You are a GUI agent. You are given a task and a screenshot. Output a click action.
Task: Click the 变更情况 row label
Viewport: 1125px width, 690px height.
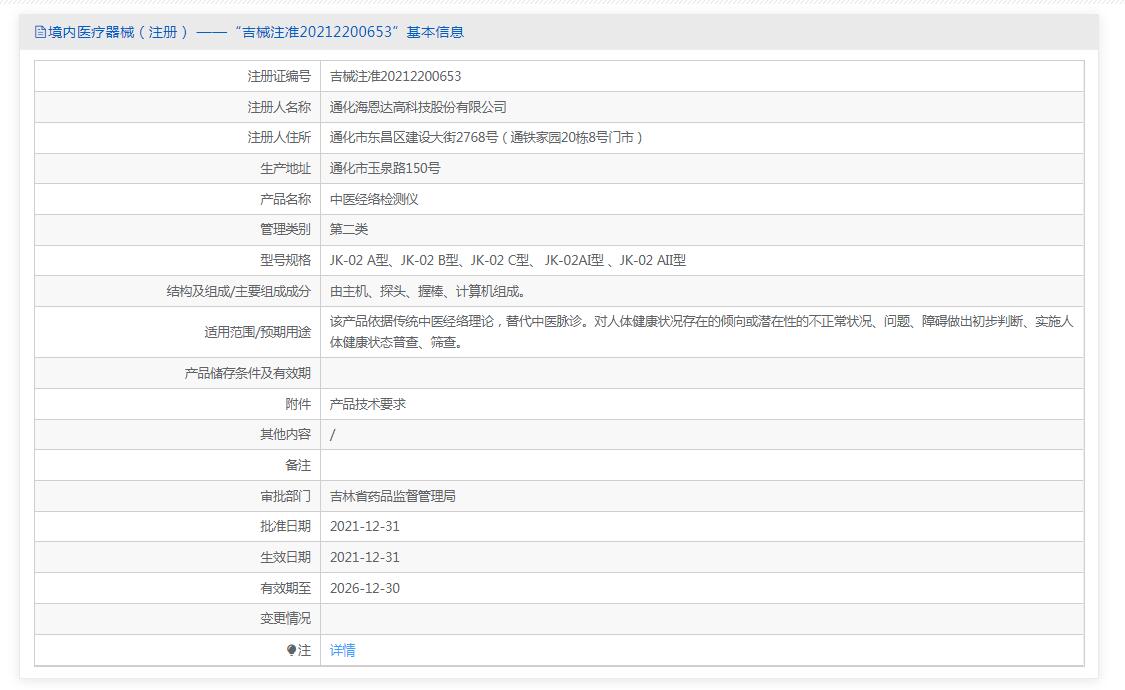(285, 619)
